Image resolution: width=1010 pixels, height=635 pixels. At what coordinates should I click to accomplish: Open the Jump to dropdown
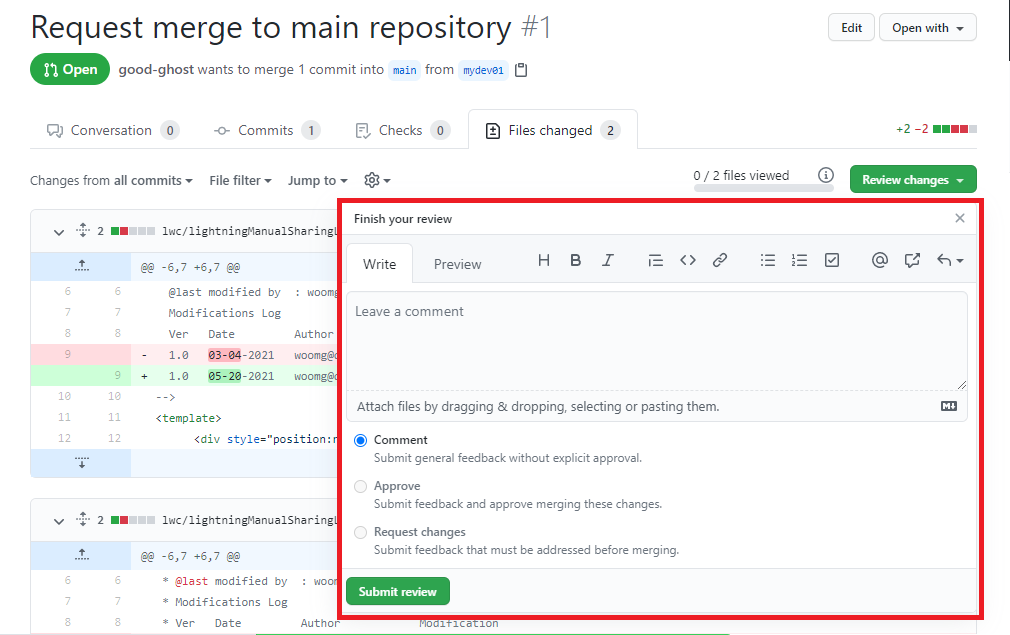(317, 180)
